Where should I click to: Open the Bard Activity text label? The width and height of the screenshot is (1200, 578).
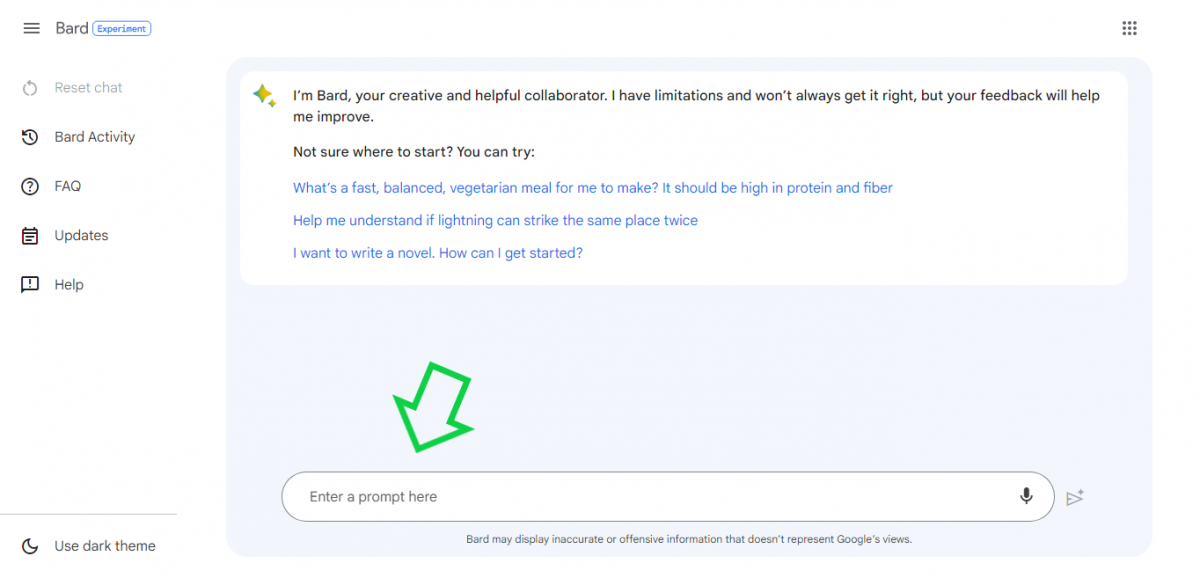point(95,137)
